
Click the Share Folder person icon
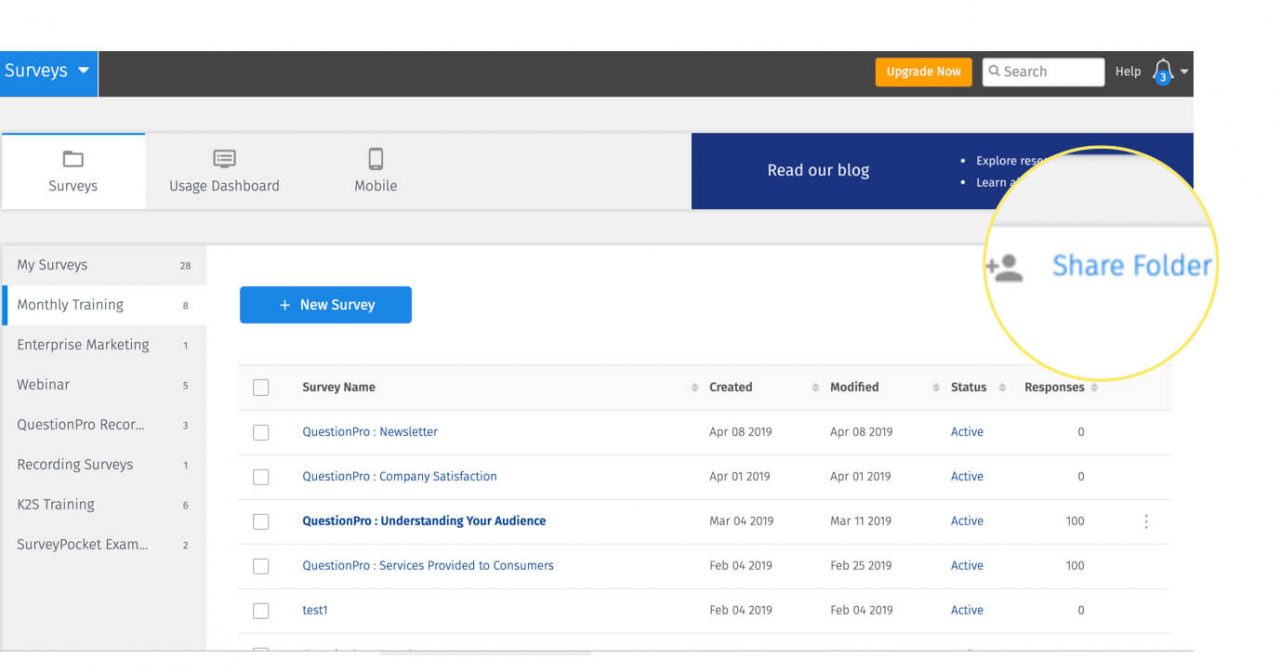point(1005,266)
